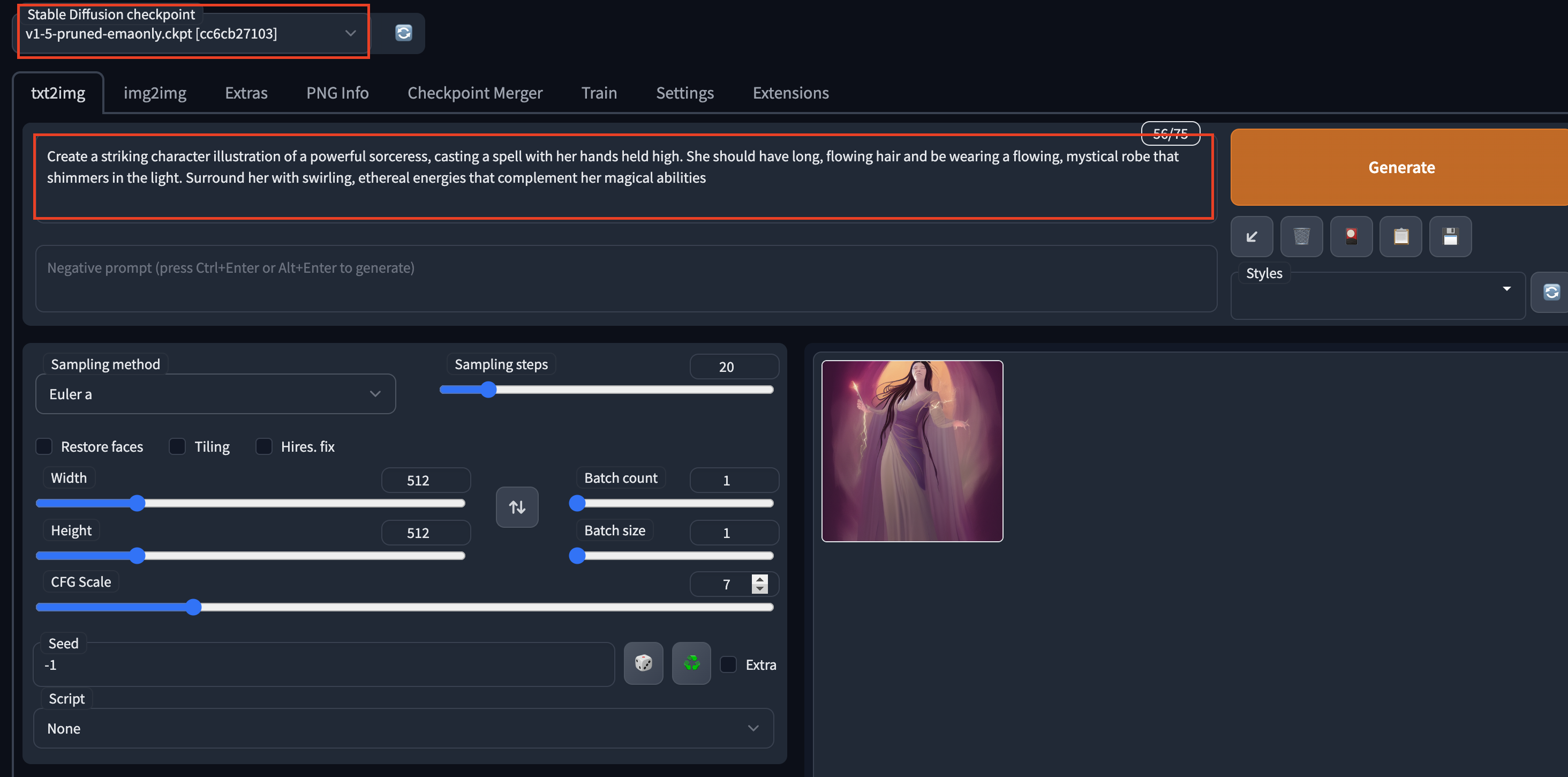
Task: Click the red card extra networks icon
Action: [x=1351, y=236]
